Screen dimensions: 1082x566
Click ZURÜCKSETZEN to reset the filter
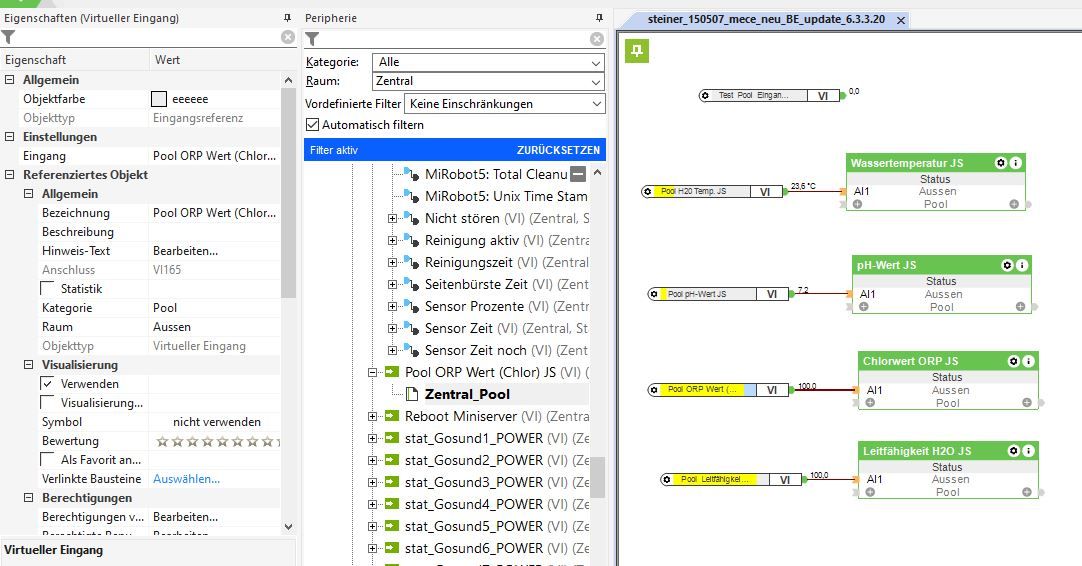coord(558,150)
